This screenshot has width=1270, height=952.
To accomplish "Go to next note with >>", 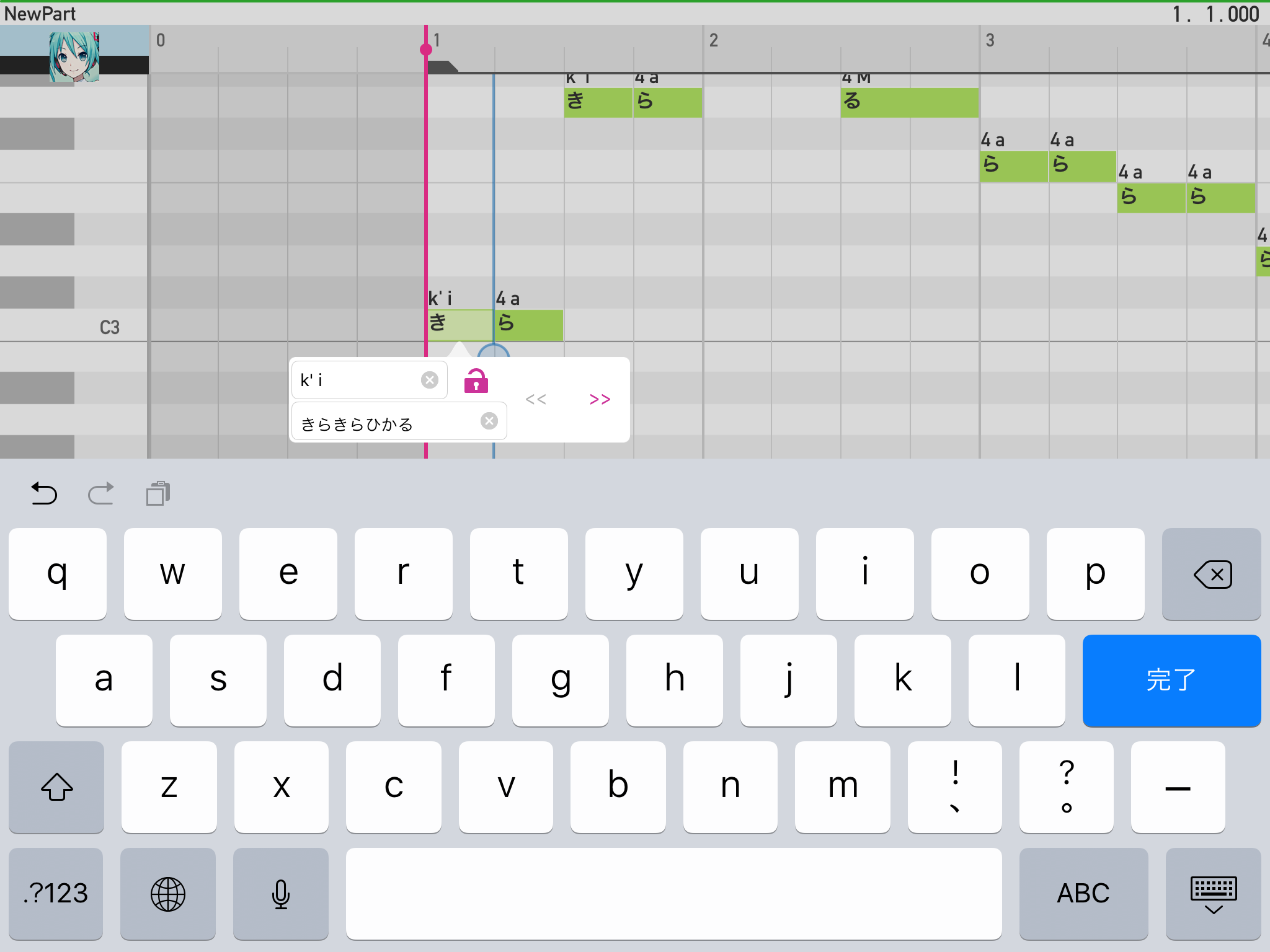I will 600,400.
